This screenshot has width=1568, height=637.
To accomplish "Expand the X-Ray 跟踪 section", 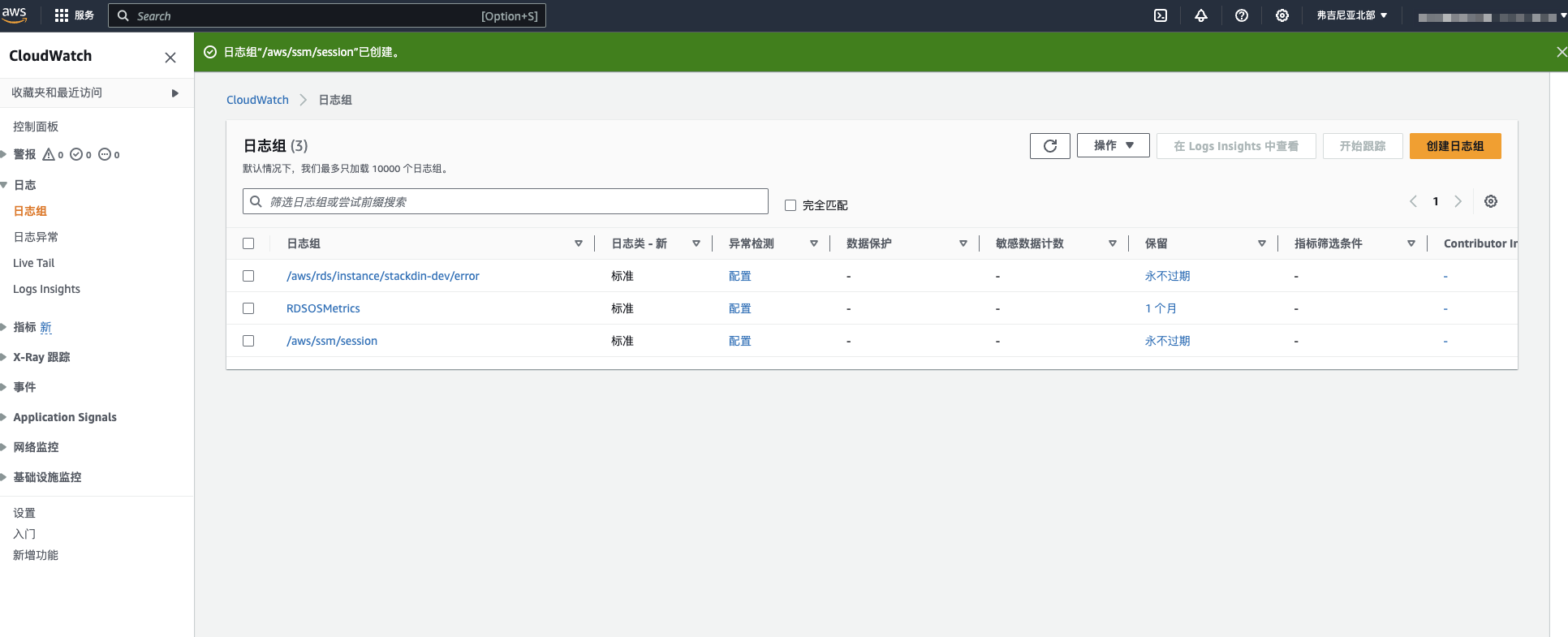I will click(3, 357).
